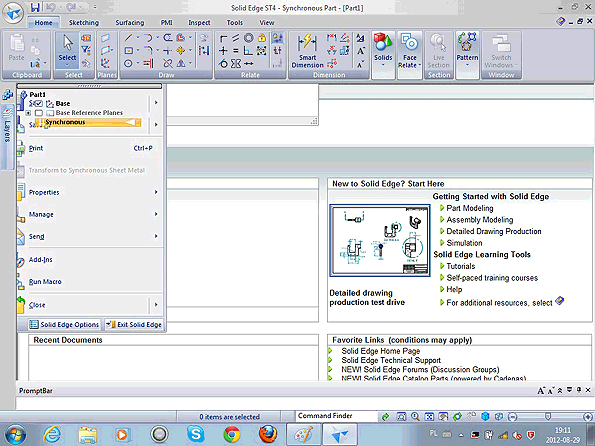Open the Surfacing ribbon tab
The width and height of the screenshot is (595, 446).
click(x=130, y=22)
